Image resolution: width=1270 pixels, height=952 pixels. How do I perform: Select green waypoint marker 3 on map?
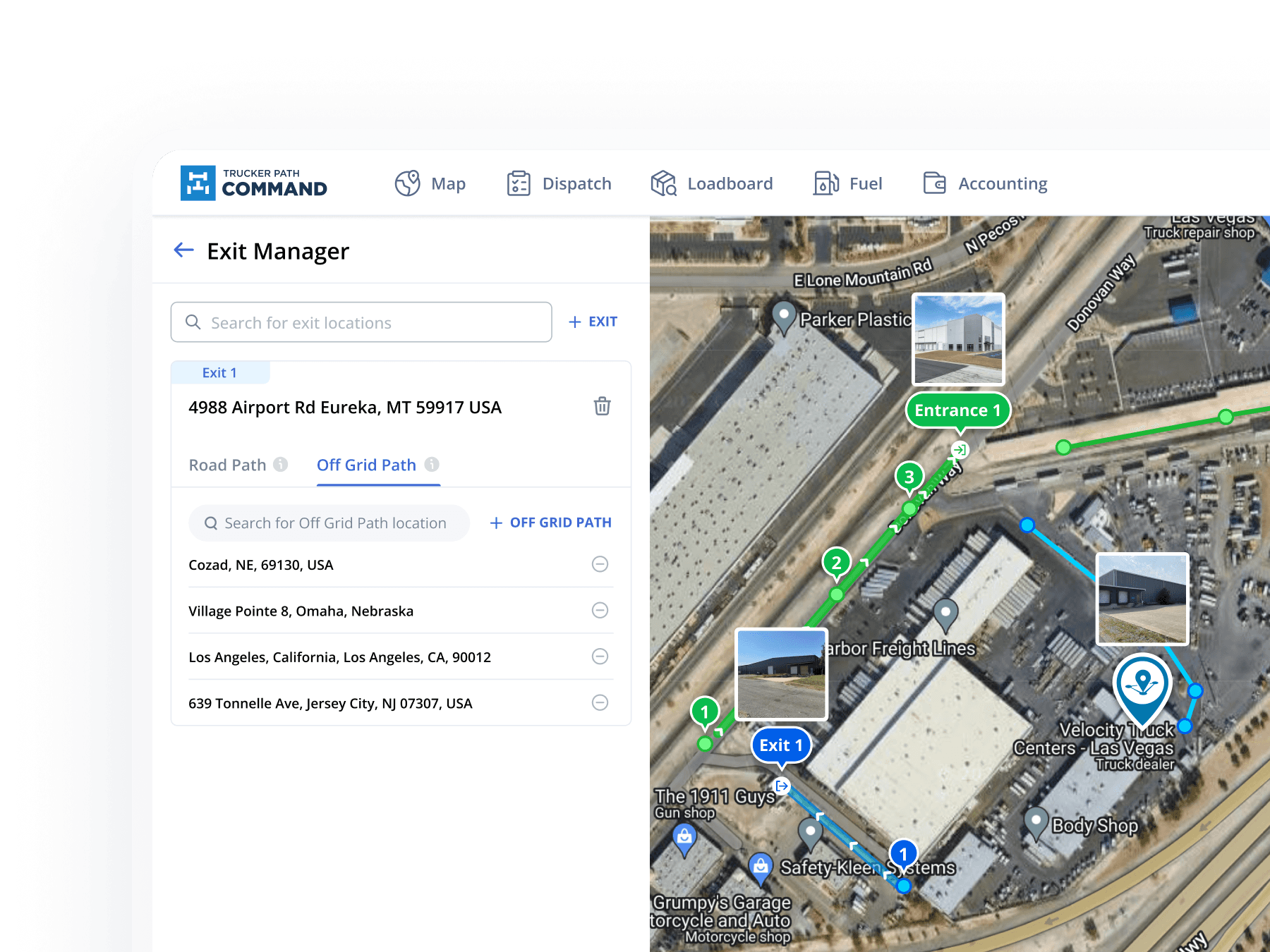coord(909,477)
